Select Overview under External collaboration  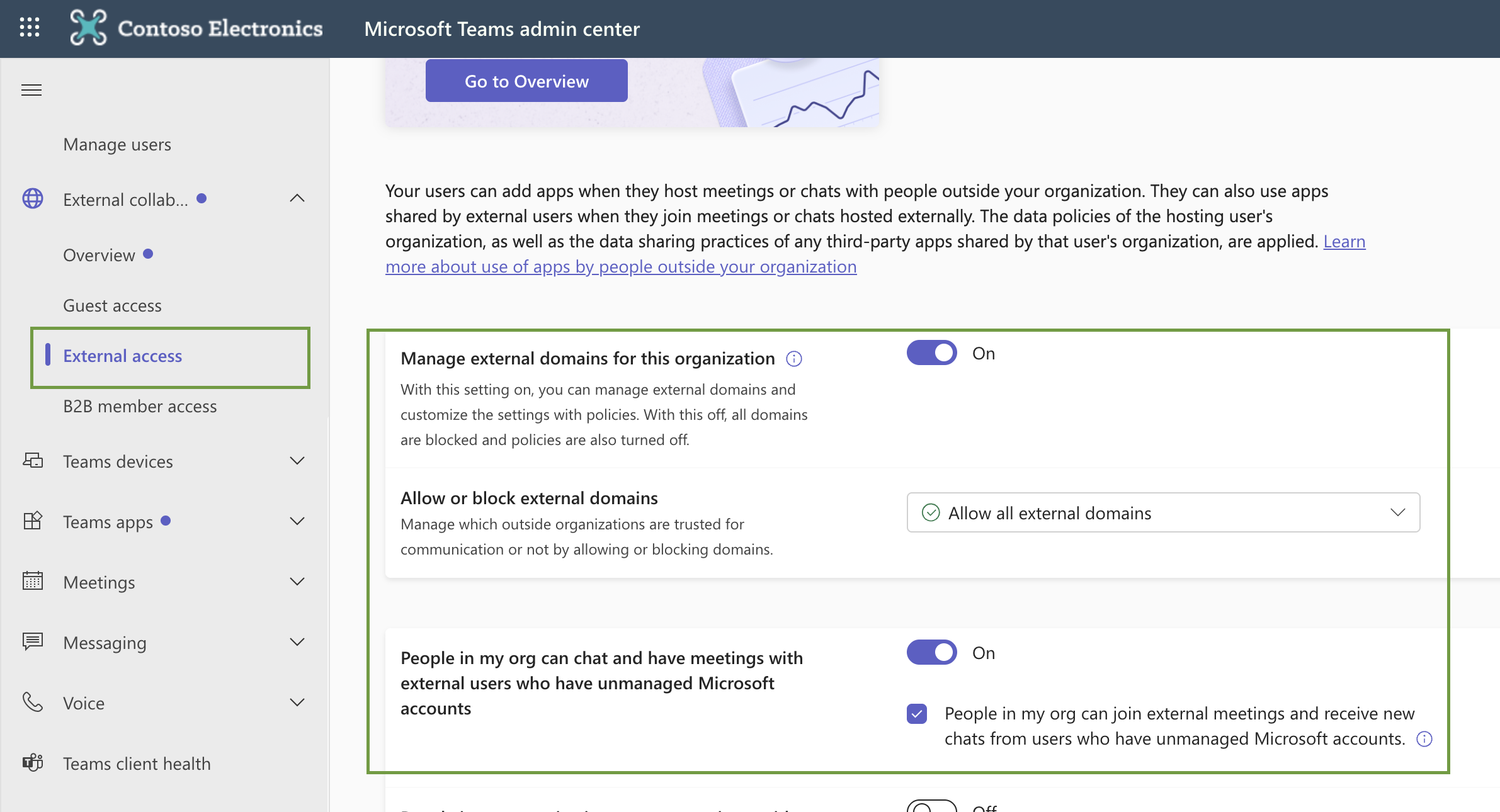tap(99, 255)
